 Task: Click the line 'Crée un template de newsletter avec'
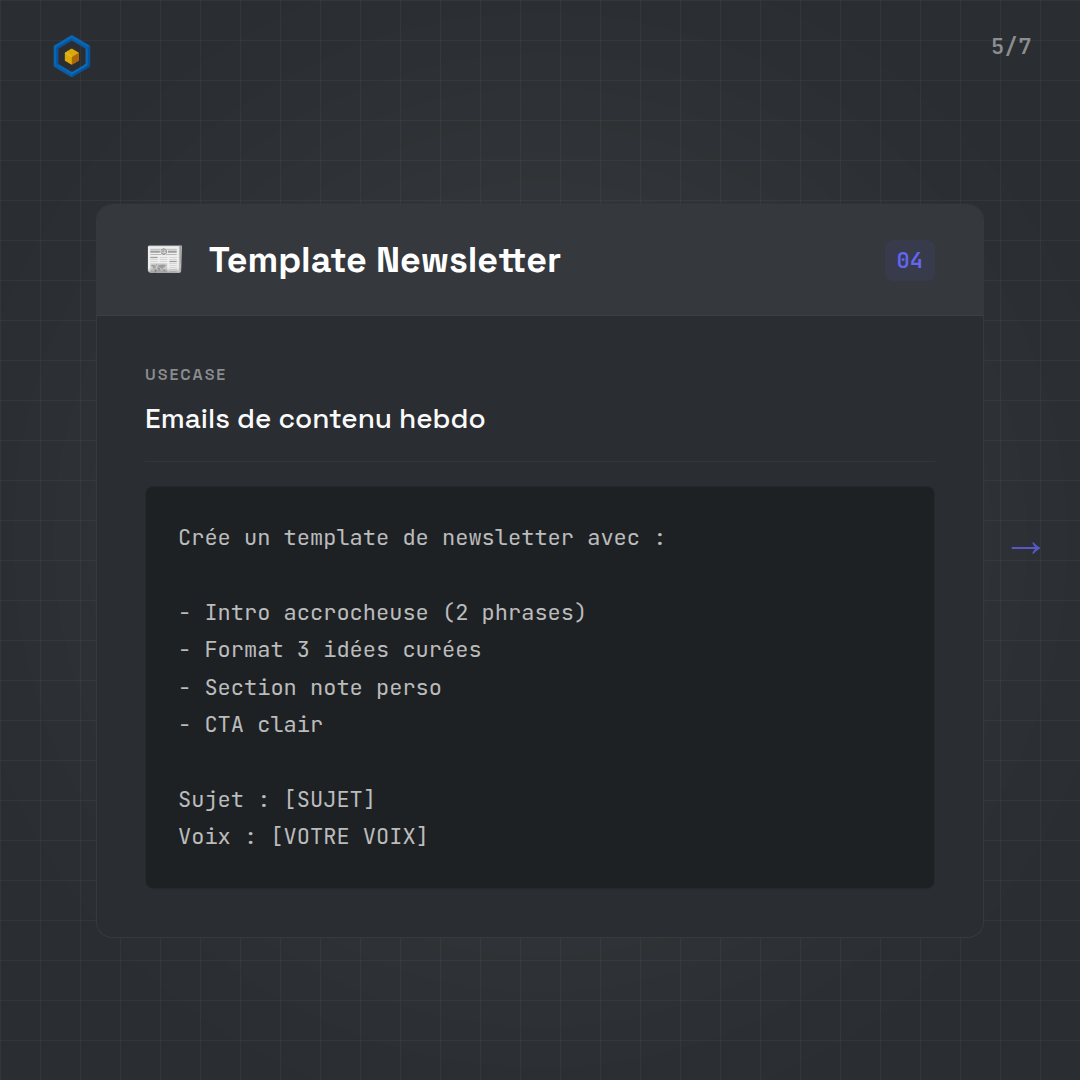pos(421,538)
